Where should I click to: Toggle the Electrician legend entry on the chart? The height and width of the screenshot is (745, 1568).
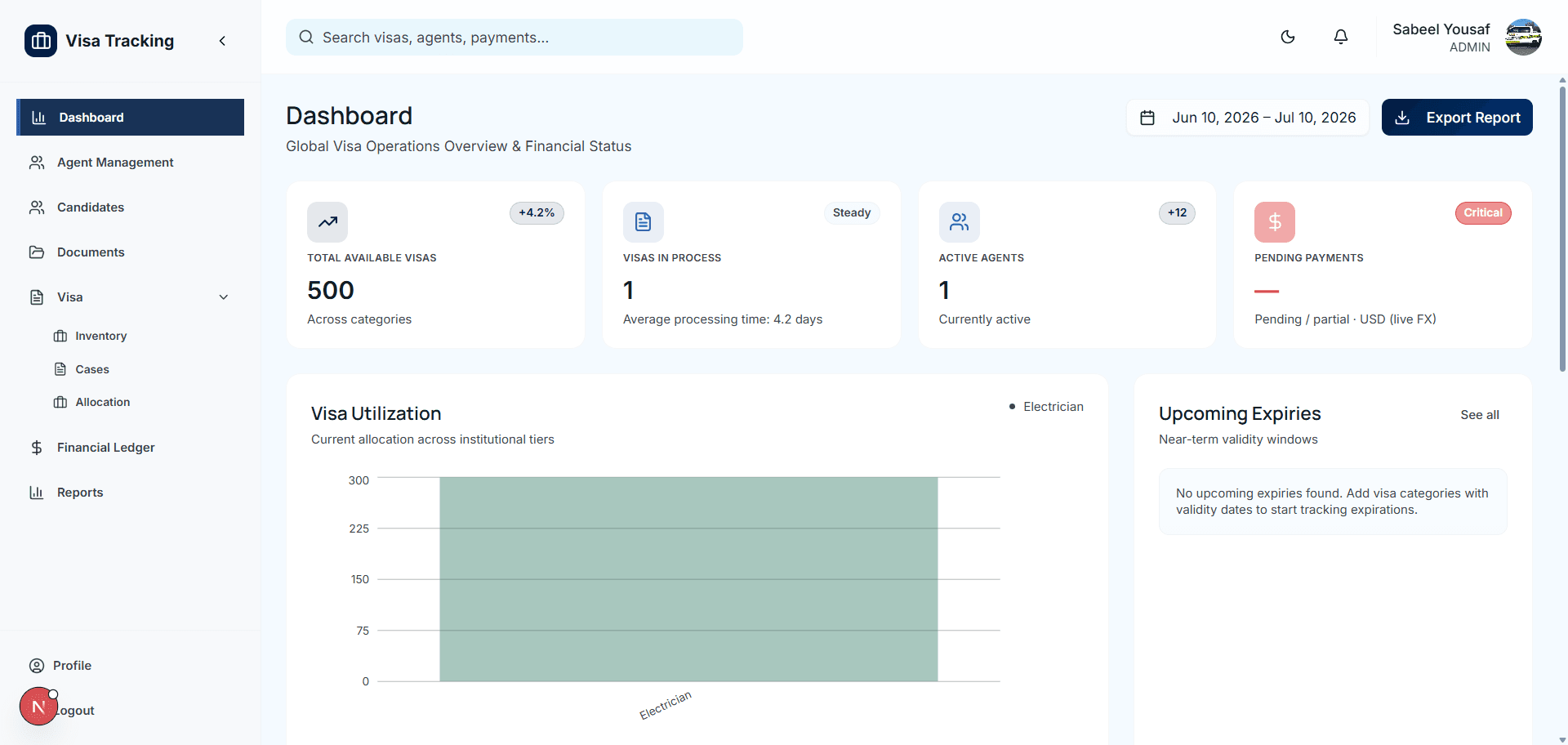coord(1047,407)
